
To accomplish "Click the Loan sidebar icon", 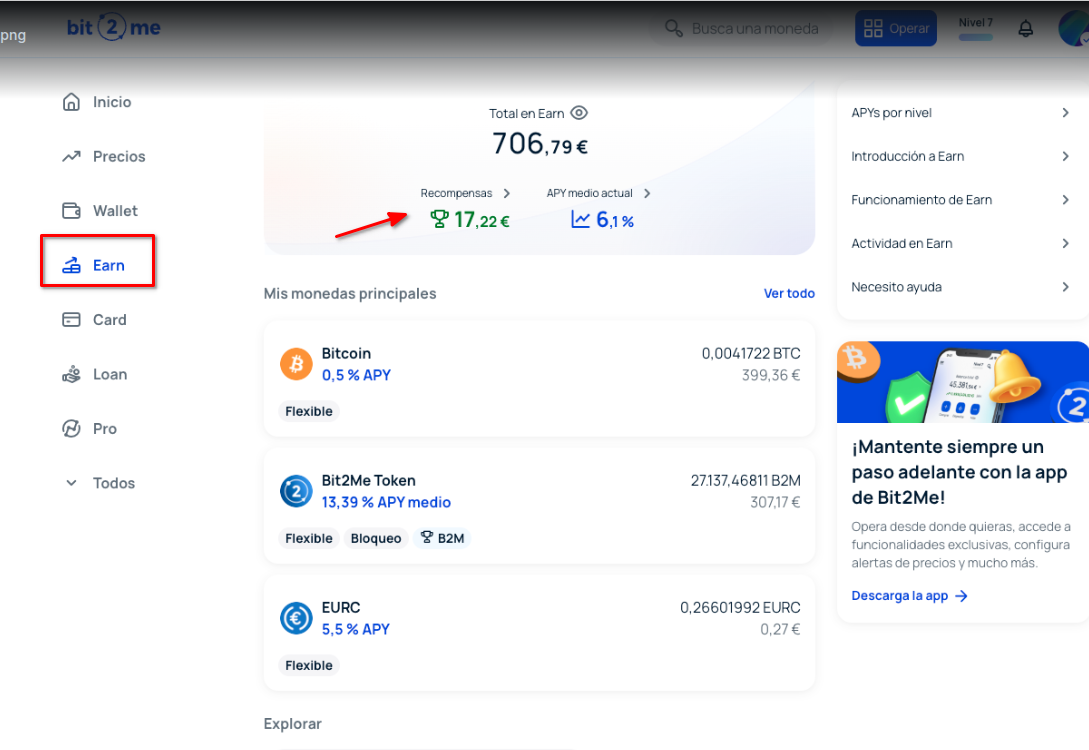I will pyautogui.click(x=71, y=374).
